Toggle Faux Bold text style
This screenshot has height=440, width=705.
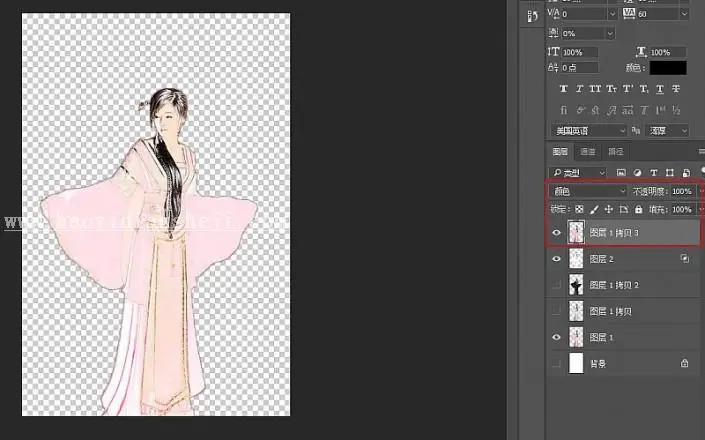click(563, 89)
